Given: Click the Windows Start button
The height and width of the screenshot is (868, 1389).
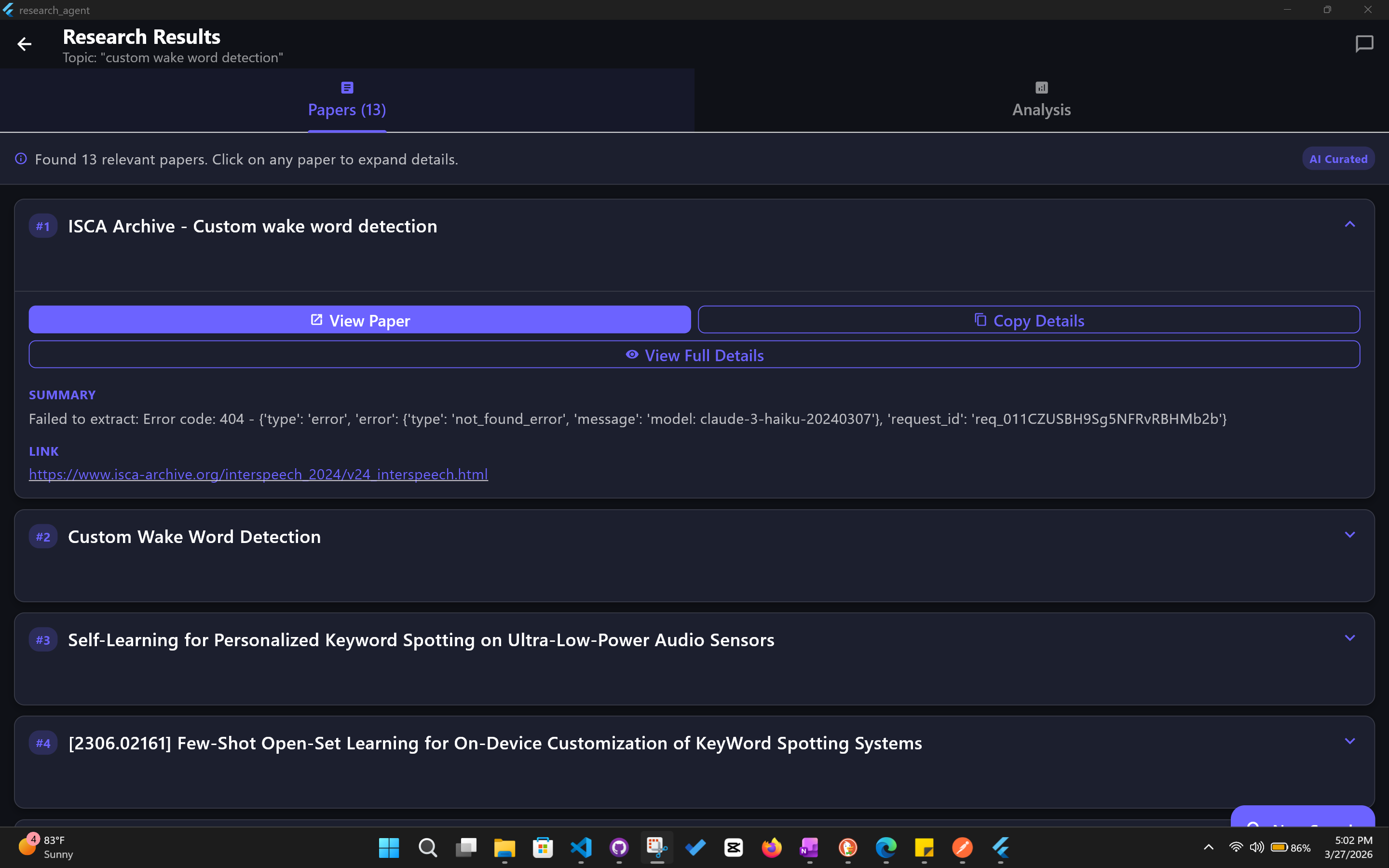Looking at the screenshot, I should click(x=389, y=847).
